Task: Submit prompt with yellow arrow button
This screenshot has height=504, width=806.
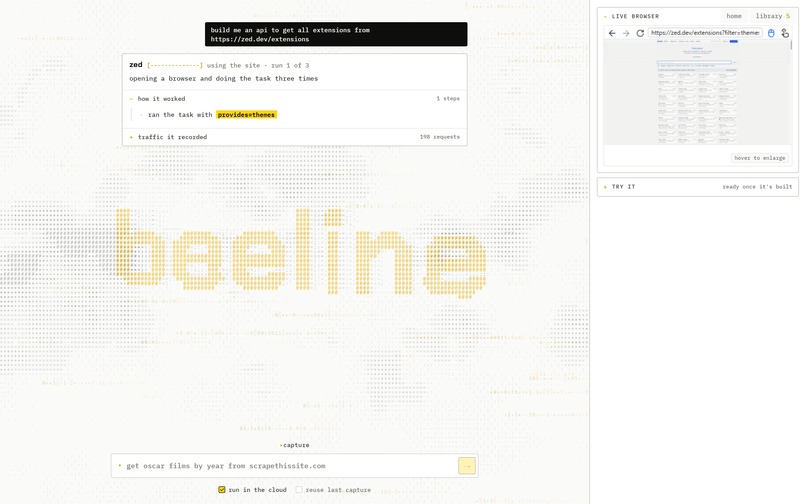Action: pyautogui.click(x=467, y=466)
